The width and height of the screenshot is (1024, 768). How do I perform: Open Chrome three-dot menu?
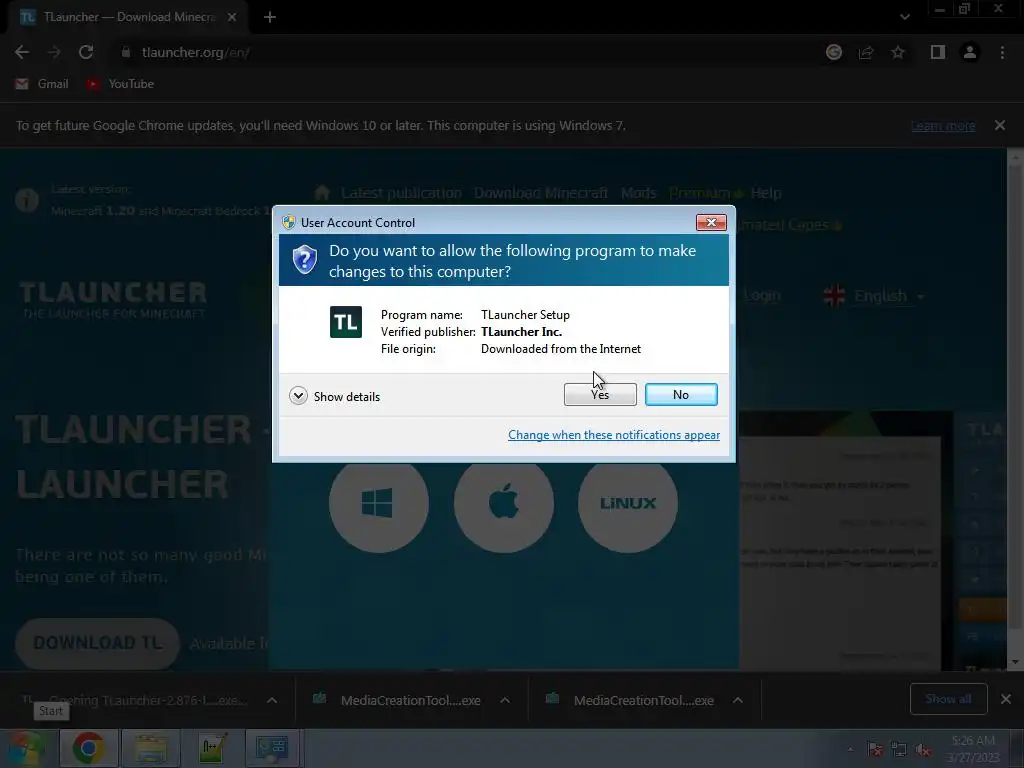[1002, 52]
